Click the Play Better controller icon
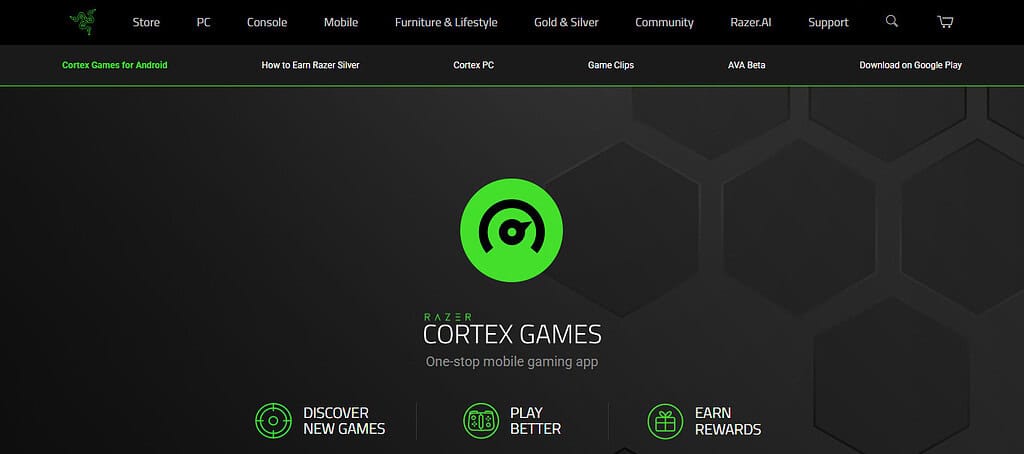Image resolution: width=1024 pixels, height=454 pixels. pos(481,421)
